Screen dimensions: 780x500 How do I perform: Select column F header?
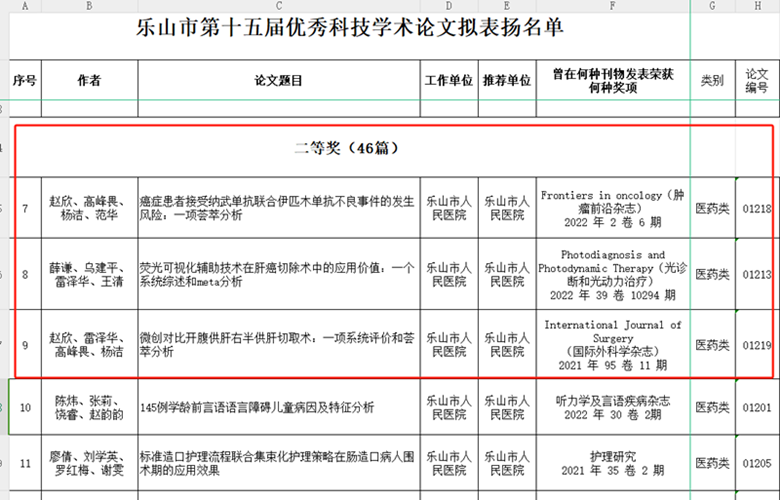[613, 5]
